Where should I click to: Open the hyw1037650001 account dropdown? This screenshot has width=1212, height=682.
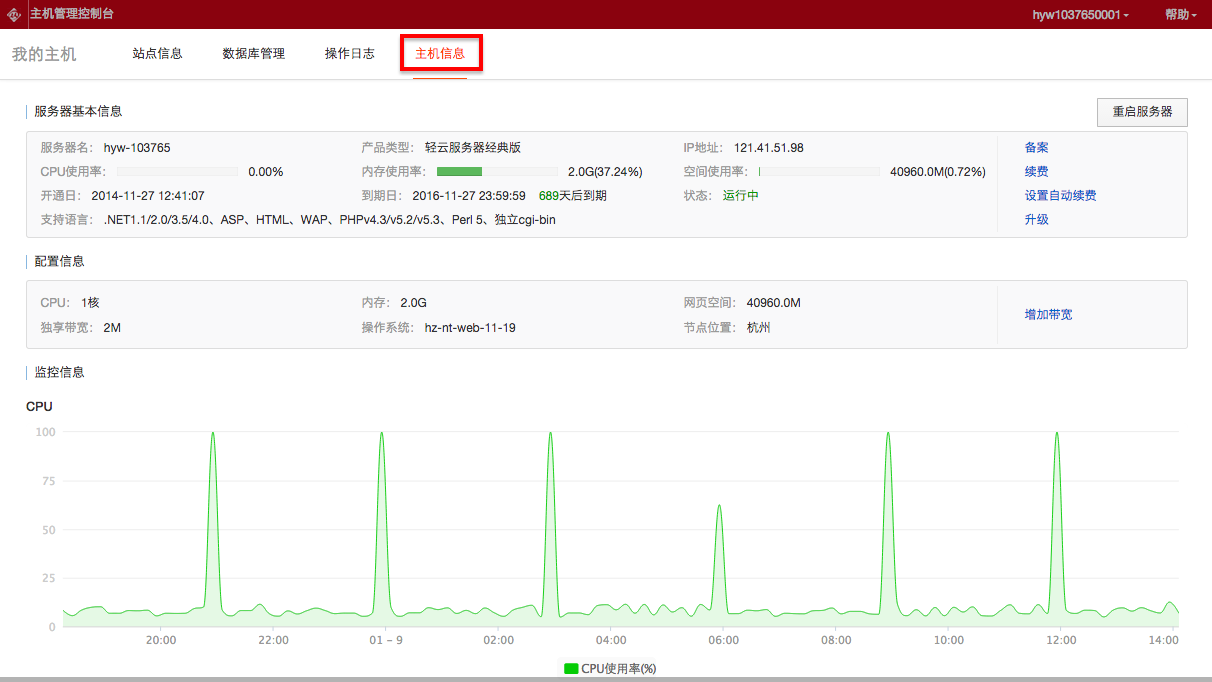(x=1080, y=15)
